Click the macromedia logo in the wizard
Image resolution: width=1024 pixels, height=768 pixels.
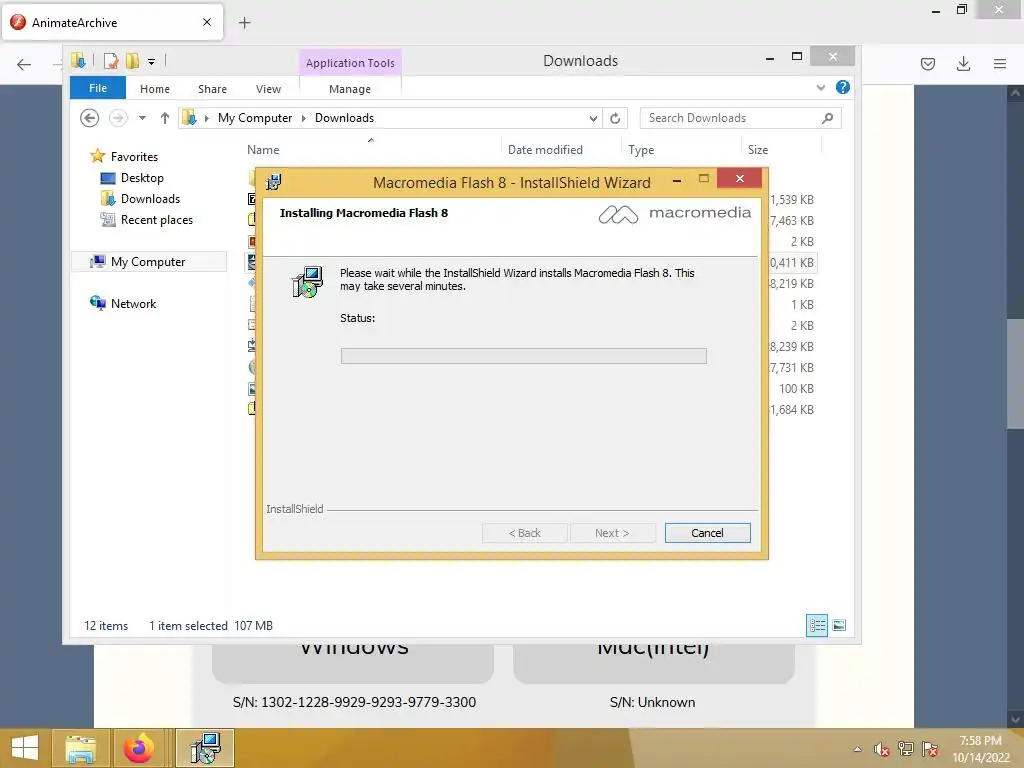pos(675,214)
